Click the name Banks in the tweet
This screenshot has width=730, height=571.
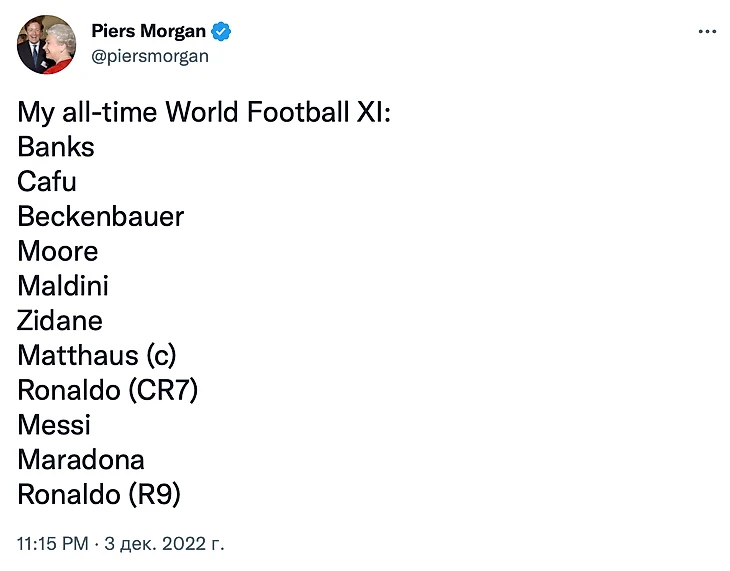click(56, 147)
